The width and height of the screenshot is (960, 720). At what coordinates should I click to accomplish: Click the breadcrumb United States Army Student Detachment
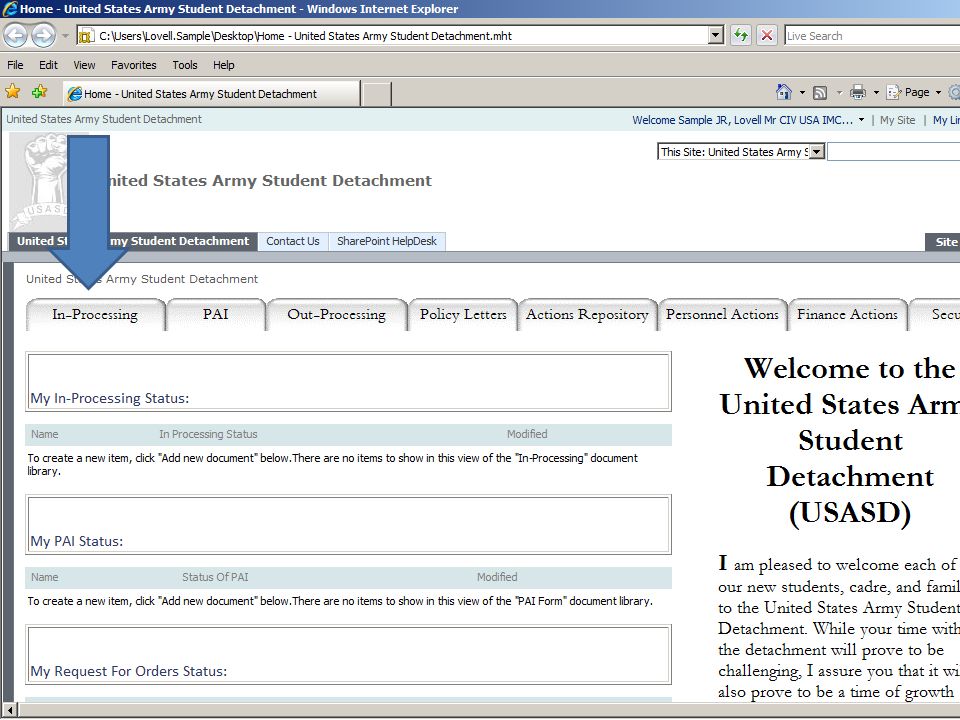[142, 279]
